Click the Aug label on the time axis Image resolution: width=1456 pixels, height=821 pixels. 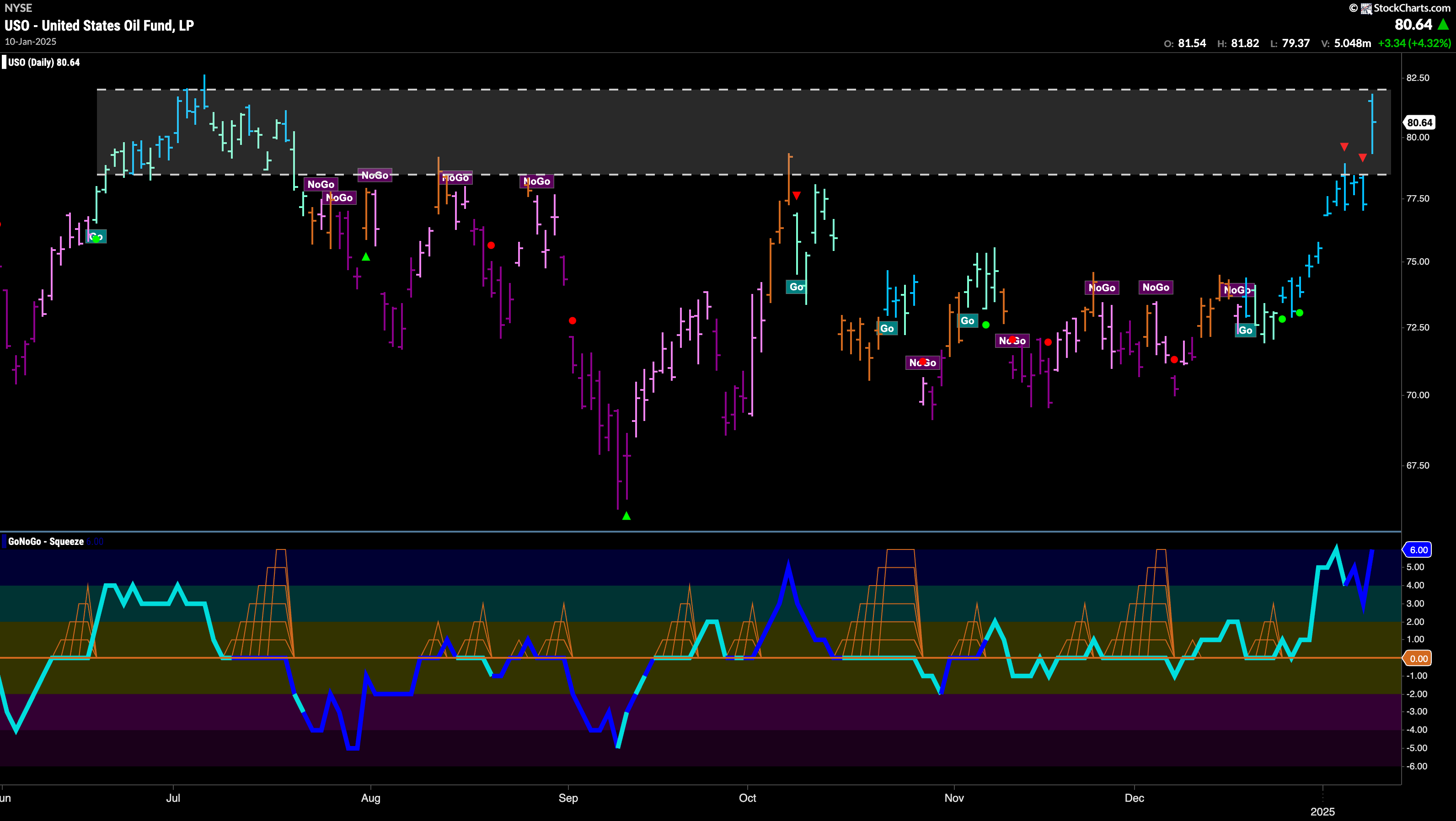pyautogui.click(x=371, y=799)
